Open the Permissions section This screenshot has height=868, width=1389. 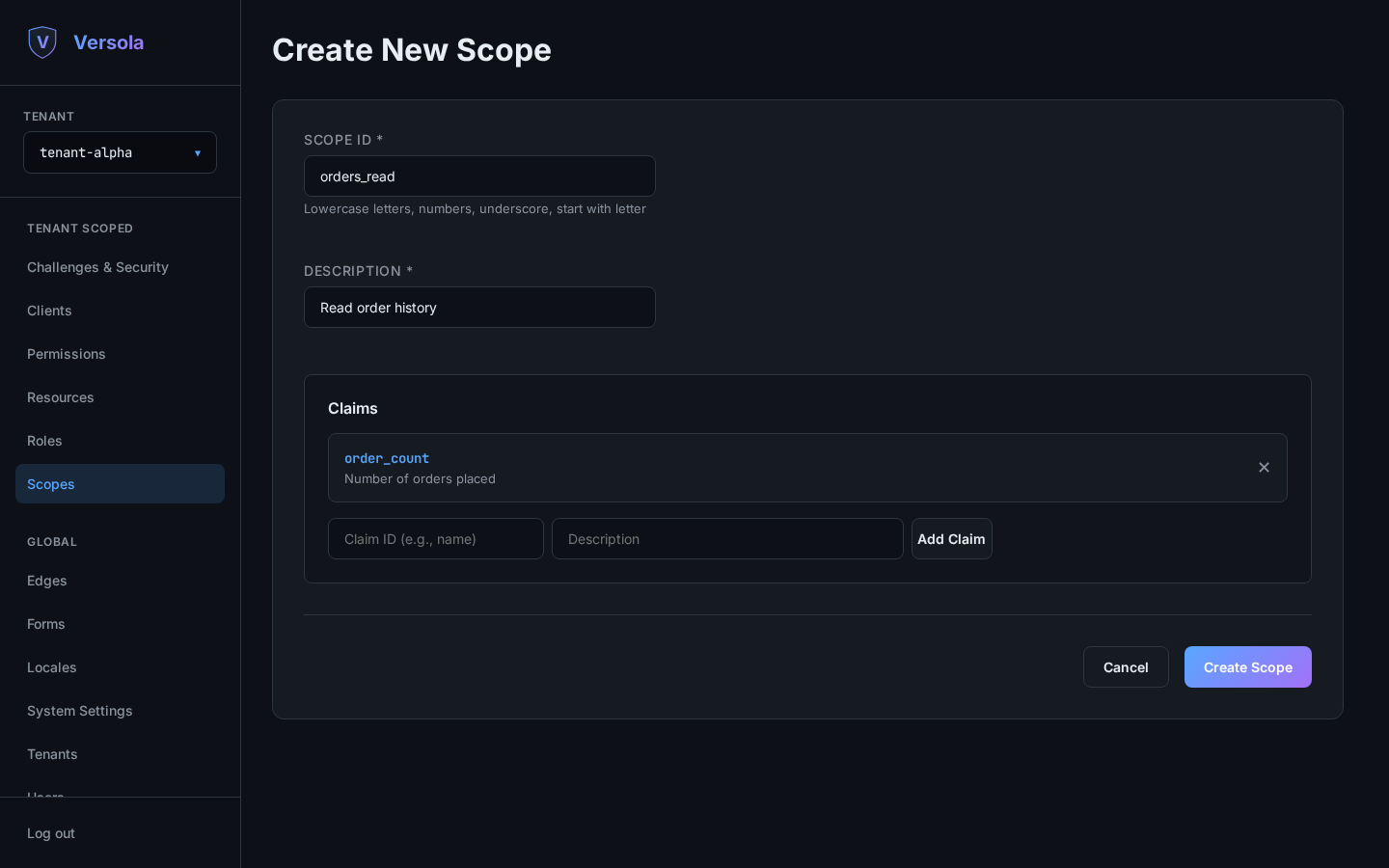[x=120, y=354]
